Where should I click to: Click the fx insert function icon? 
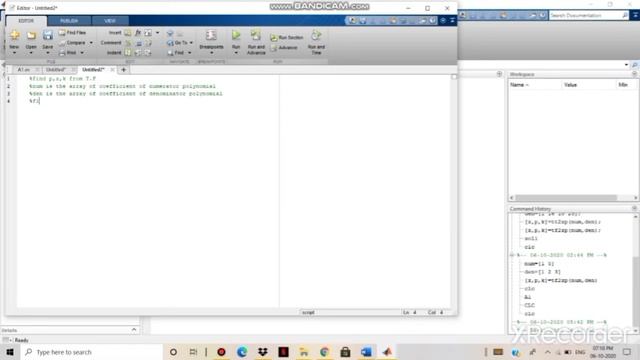pyautogui.click(x=138, y=32)
